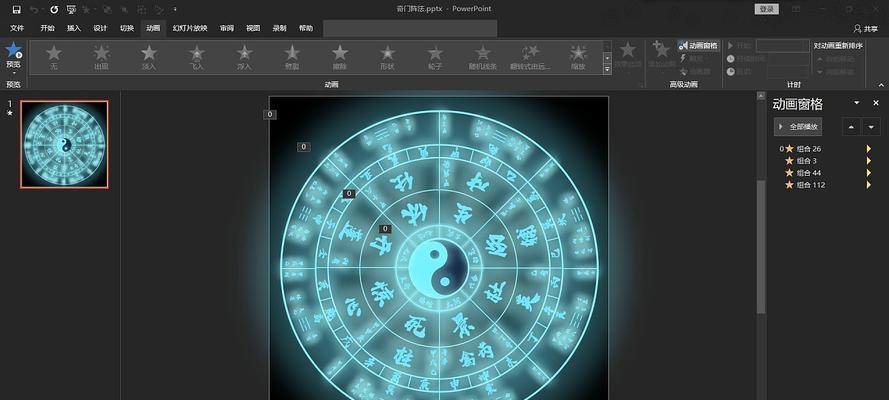Move animation down in animation pane
The image size is (889, 400).
point(871,127)
